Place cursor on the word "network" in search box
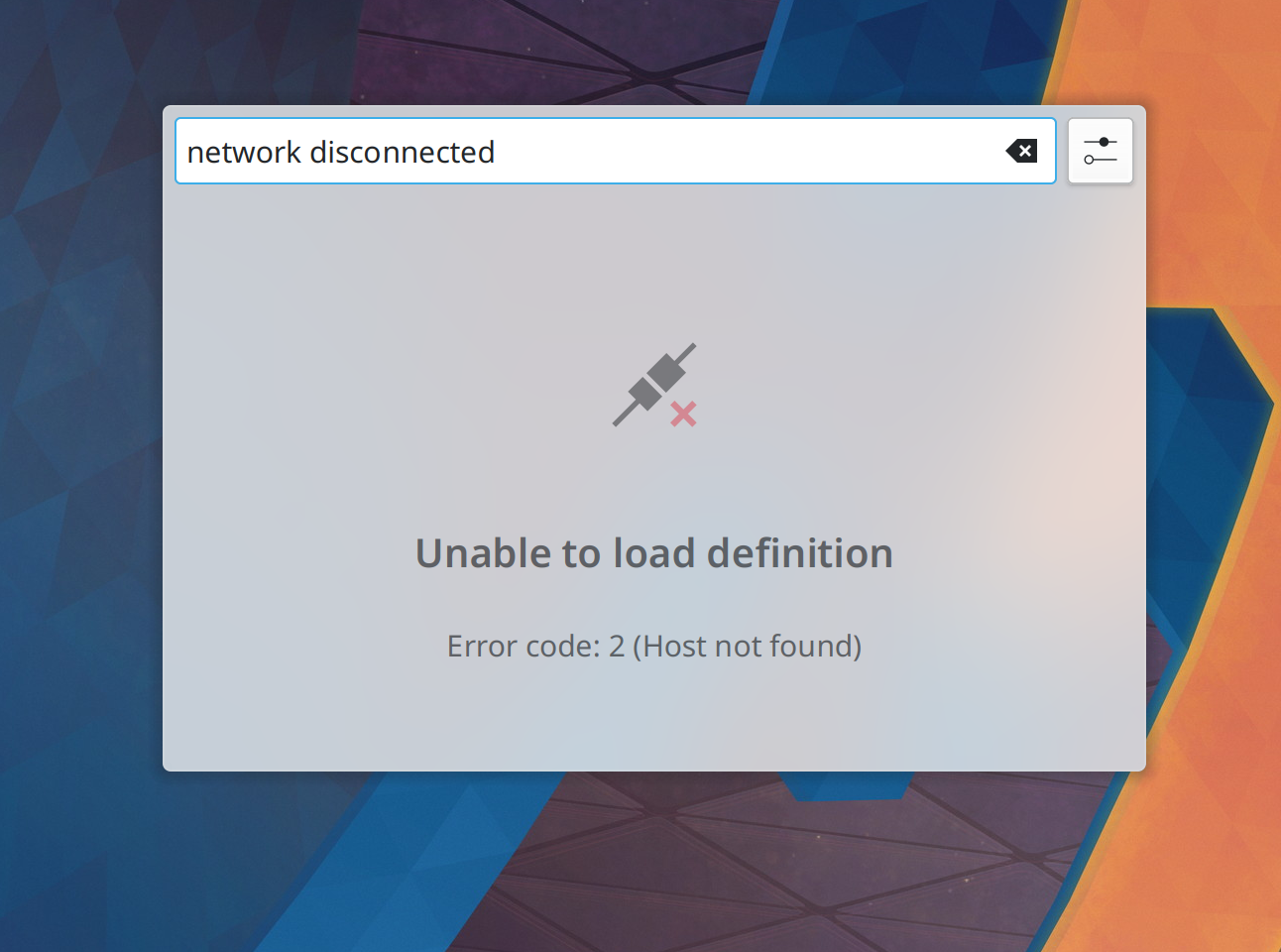 click(x=244, y=152)
